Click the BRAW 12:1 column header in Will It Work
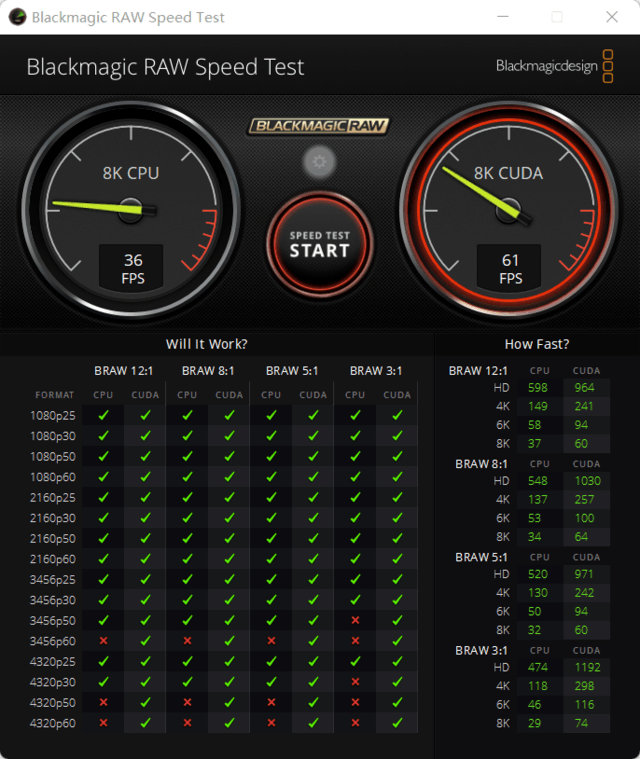 coord(124,371)
